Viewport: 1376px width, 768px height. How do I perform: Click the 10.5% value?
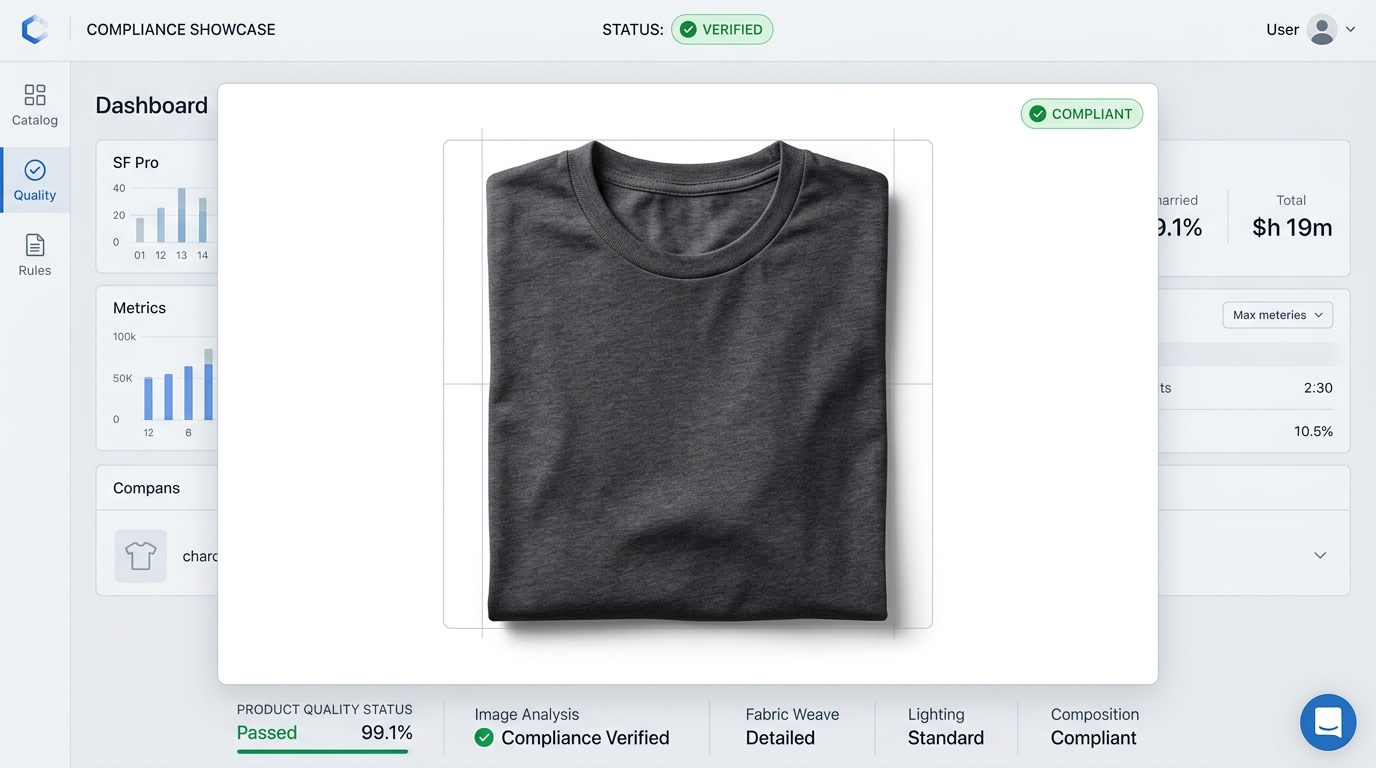(x=1313, y=431)
